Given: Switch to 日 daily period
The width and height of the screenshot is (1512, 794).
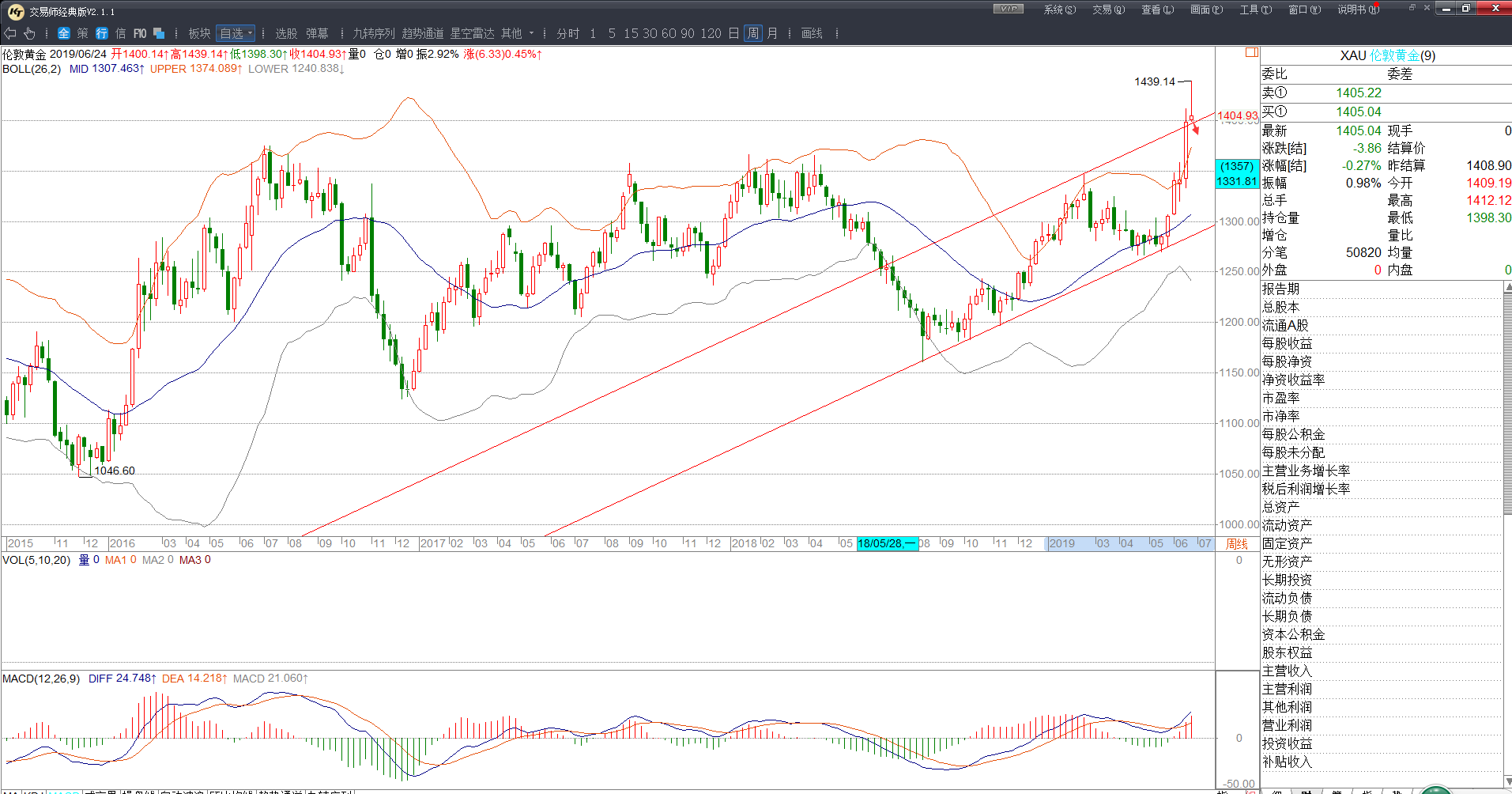Looking at the screenshot, I should click(734, 33).
